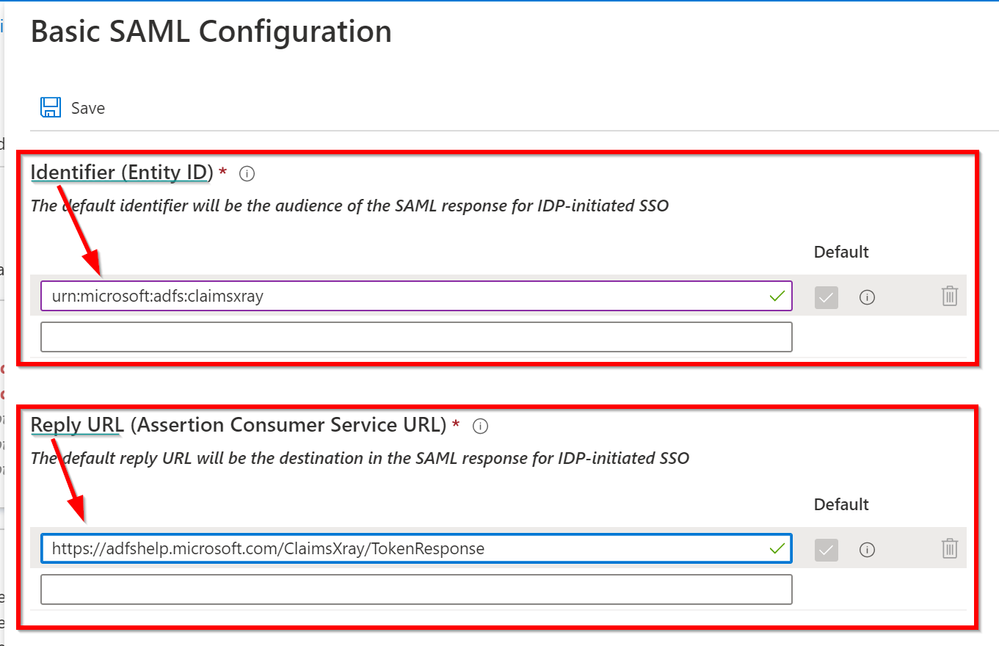999x646 pixels.
Task: Click the Reply URL section label
Action: (x=238, y=425)
